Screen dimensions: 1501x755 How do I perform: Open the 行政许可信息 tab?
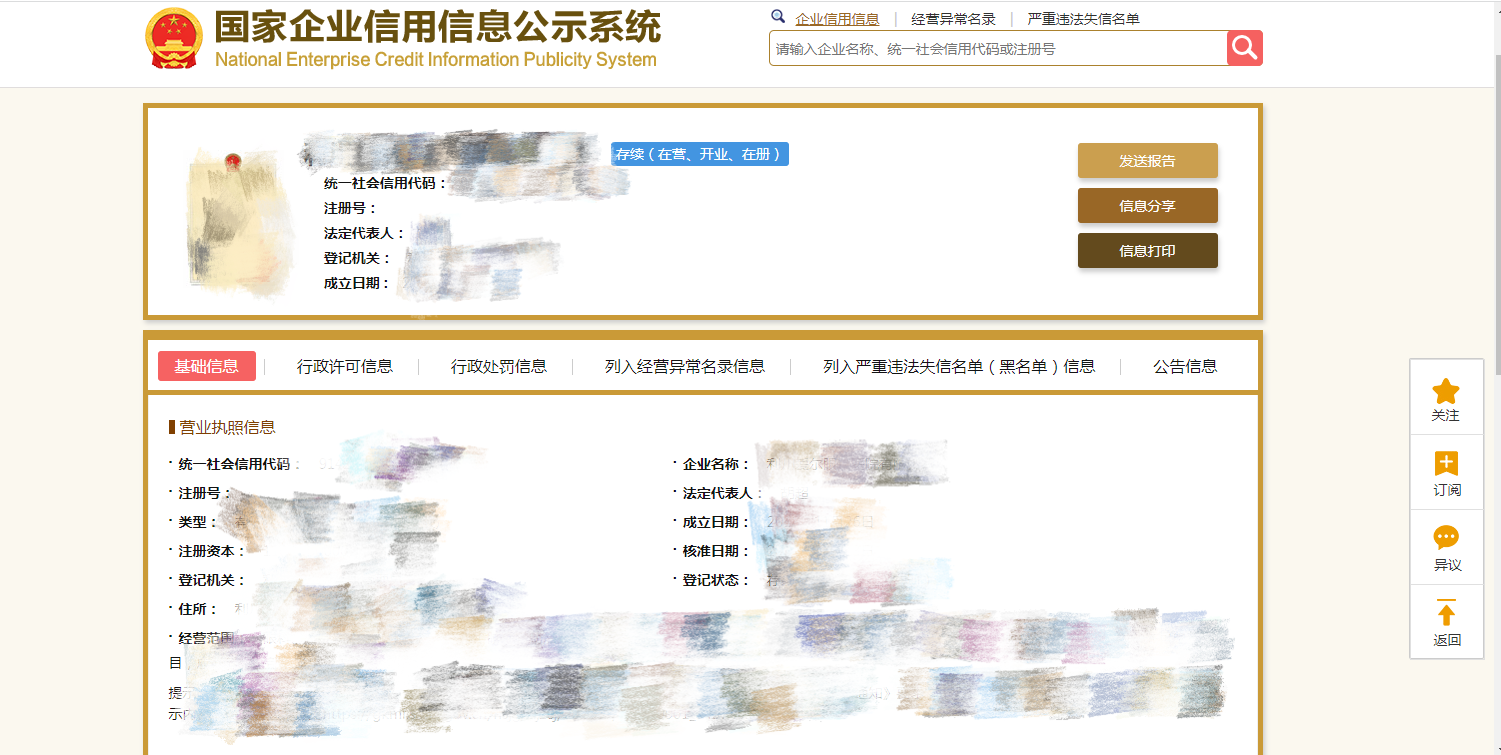click(x=345, y=366)
